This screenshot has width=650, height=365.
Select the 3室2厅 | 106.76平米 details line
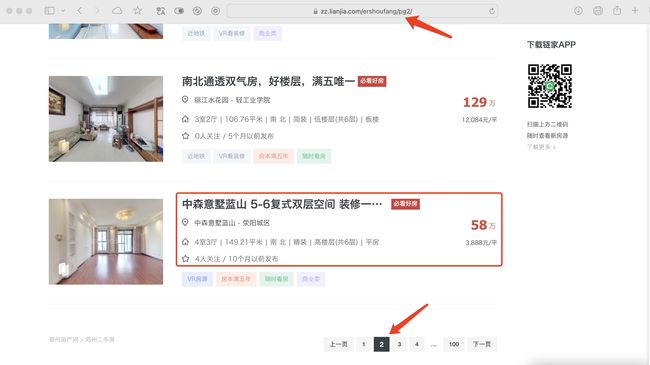pos(287,119)
